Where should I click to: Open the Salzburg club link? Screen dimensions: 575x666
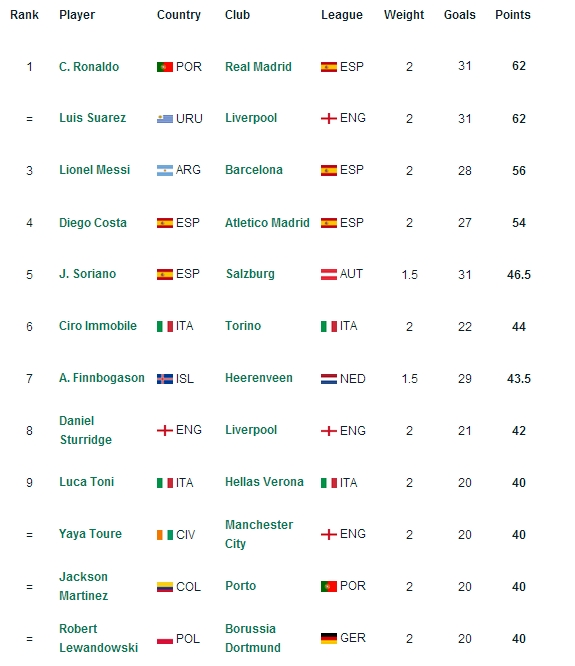pos(250,274)
